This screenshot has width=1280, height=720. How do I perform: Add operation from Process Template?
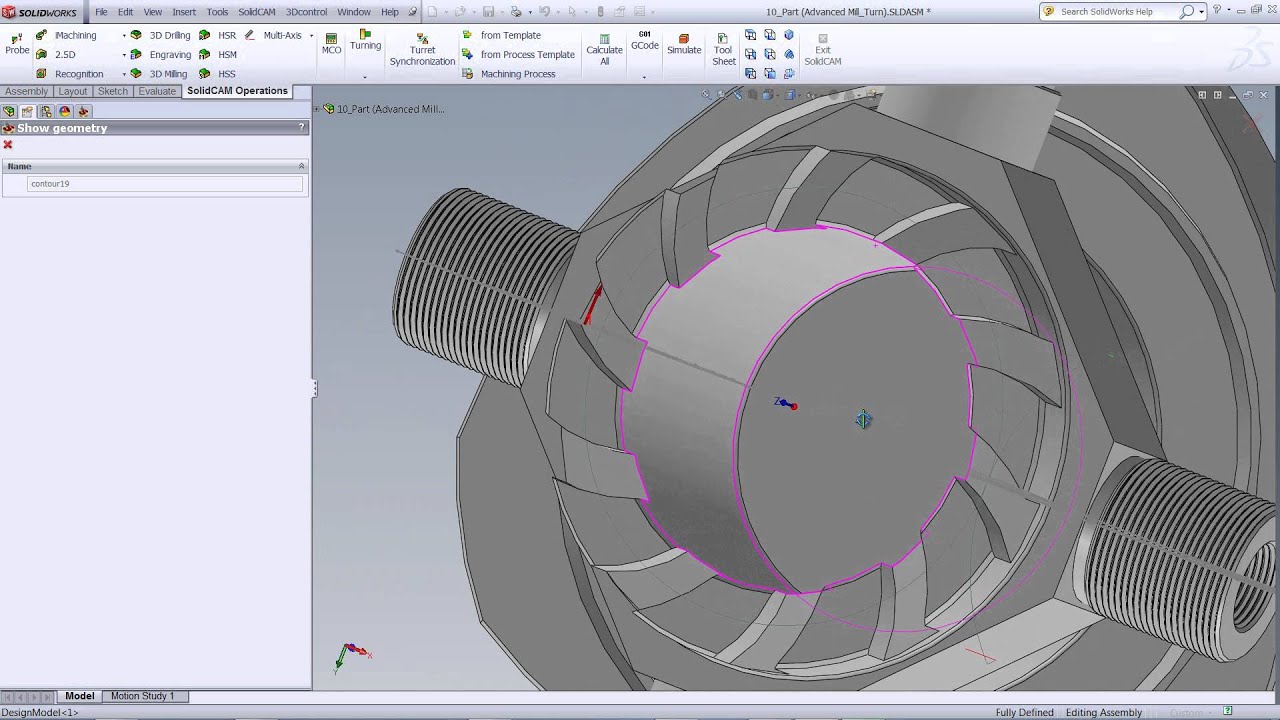click(x=518, y=54)
